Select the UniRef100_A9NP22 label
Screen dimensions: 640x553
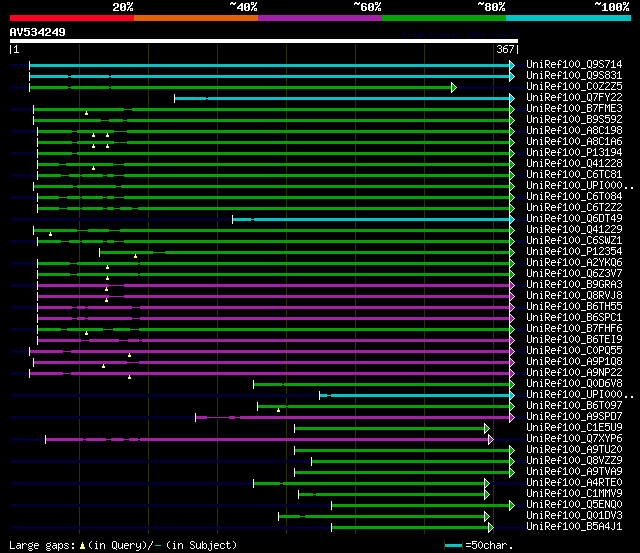click(574, 373)
